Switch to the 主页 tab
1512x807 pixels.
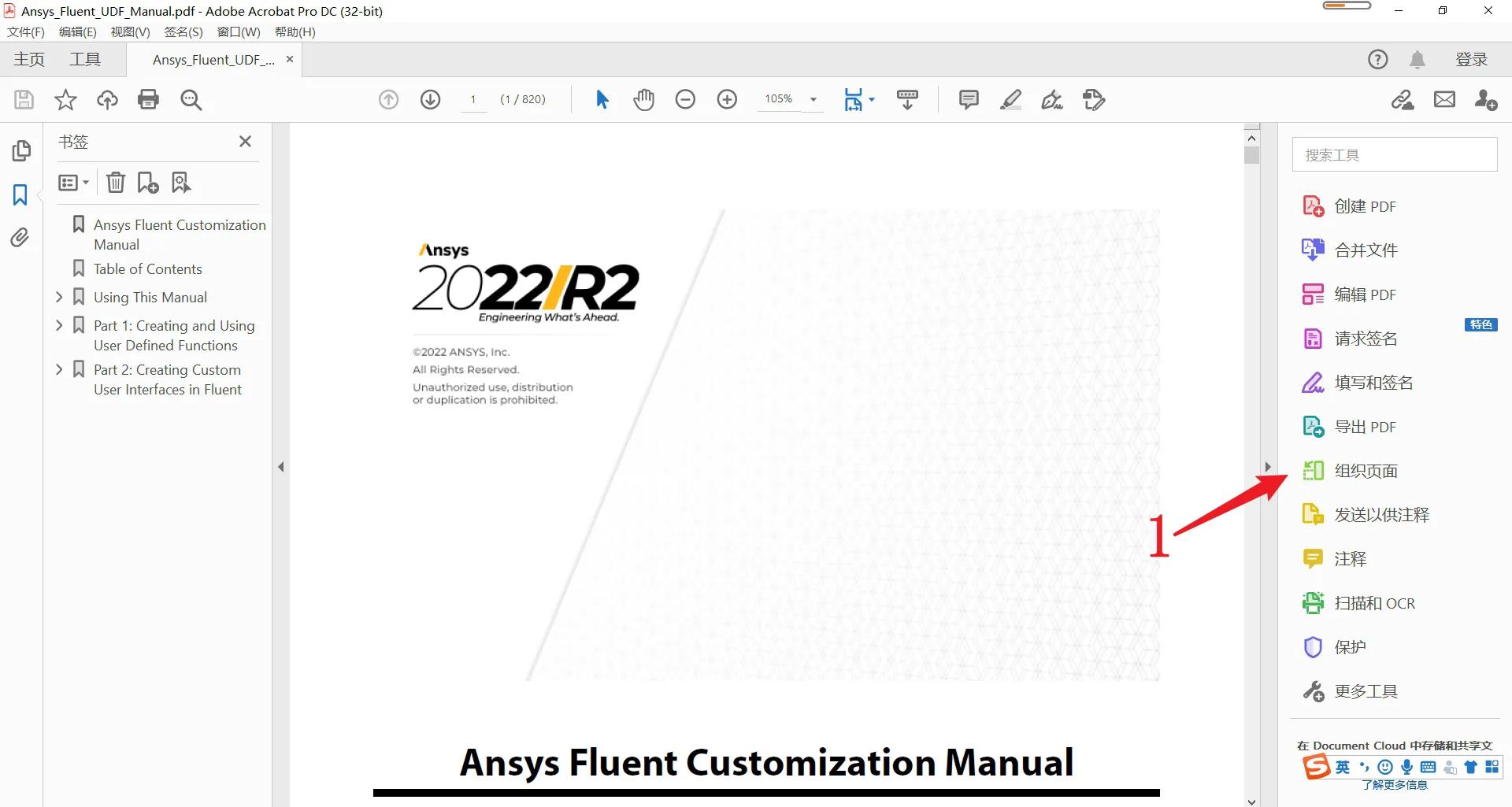click(x=29, y=59)
